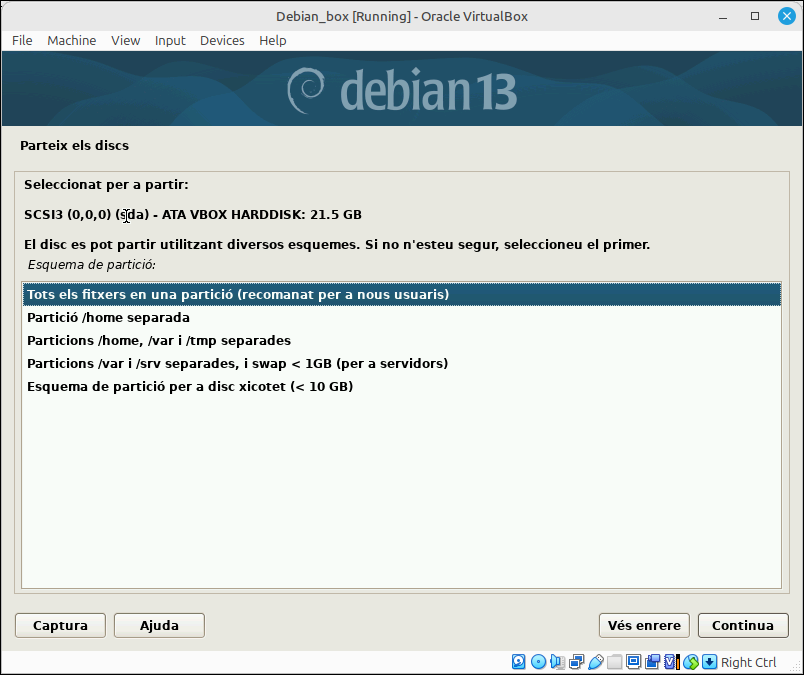Open the Devices menu
This screenshot has height=675, width=804.
click(222, 41)
